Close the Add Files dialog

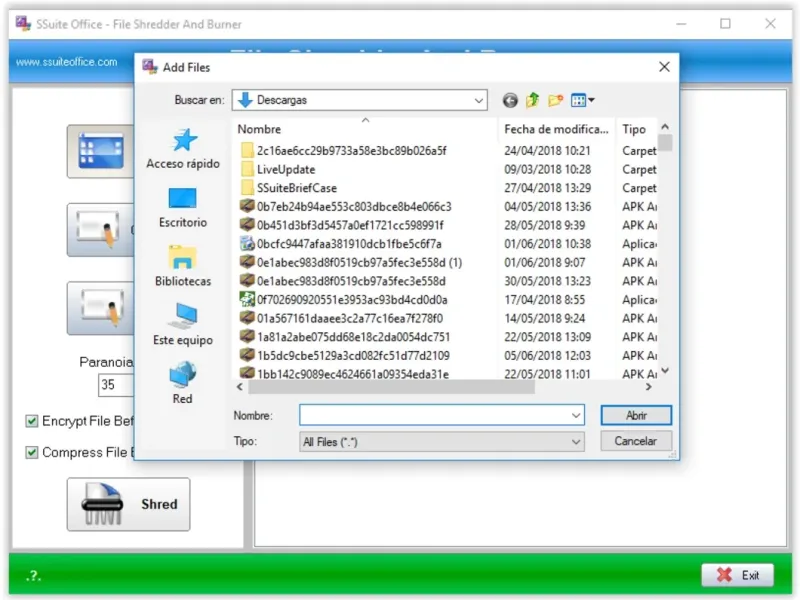(x=664, y=67)
